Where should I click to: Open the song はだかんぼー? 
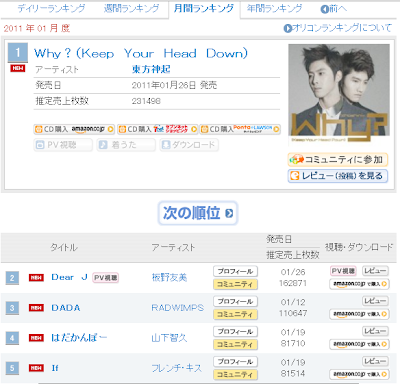coord(79,338)
